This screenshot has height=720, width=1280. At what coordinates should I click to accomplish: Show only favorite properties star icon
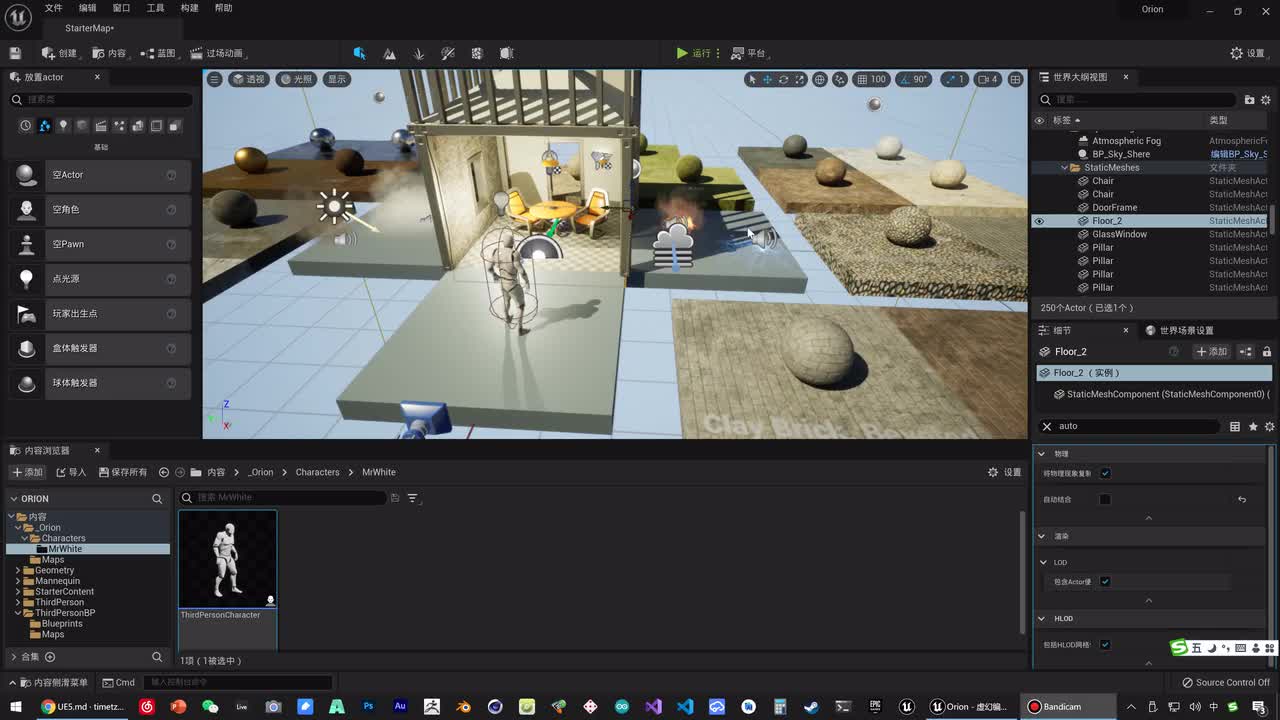click(1253, 426)
